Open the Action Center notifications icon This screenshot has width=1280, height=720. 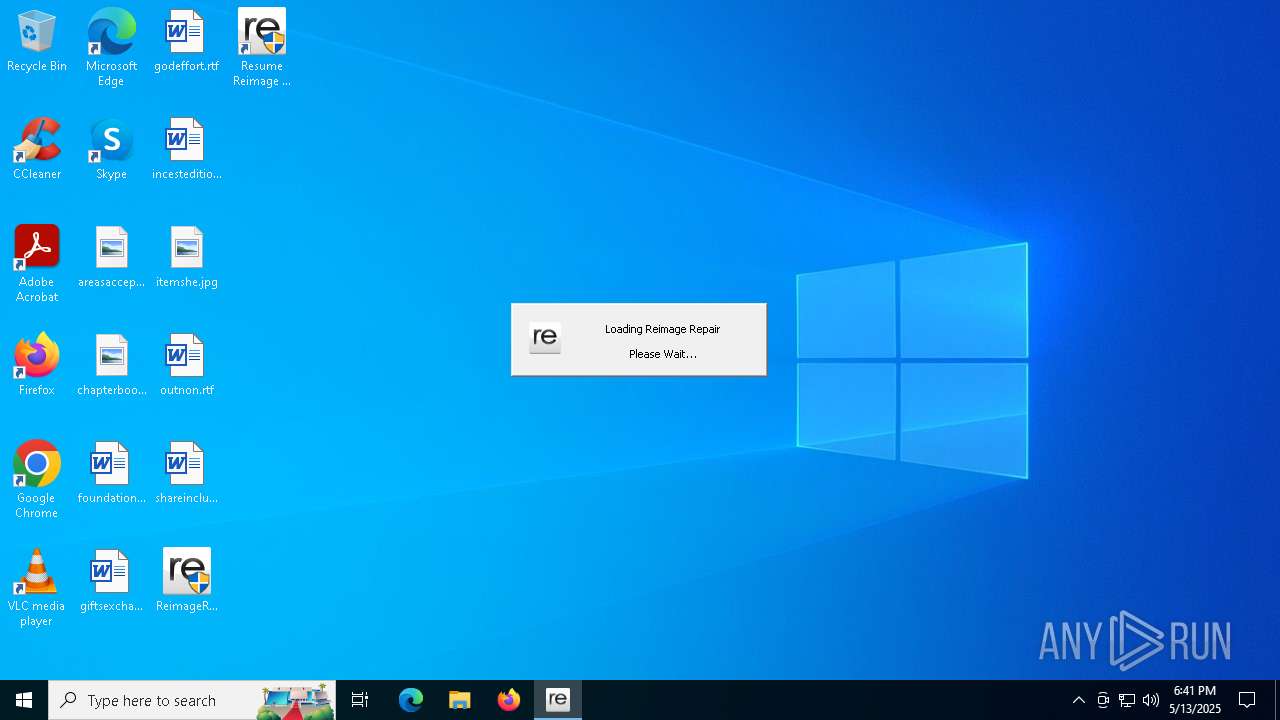coord(1248,700)
